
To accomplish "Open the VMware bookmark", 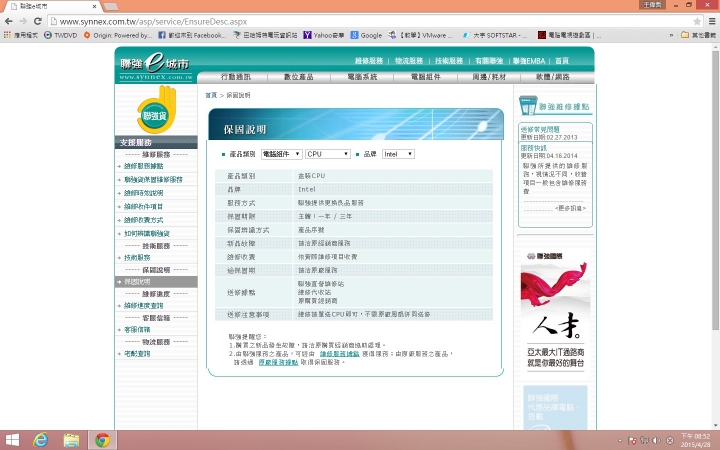I will point(420,35).
